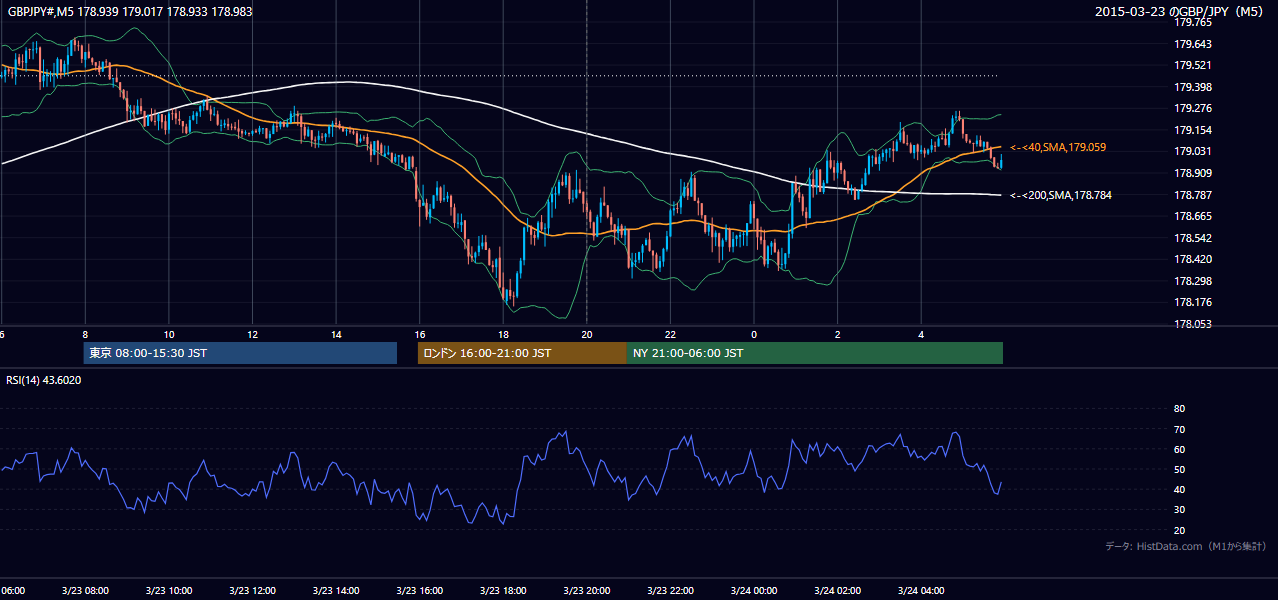Click the price axis value 179.521
The width and height of the screenshot is (1278, 600).
[1192, 65]
